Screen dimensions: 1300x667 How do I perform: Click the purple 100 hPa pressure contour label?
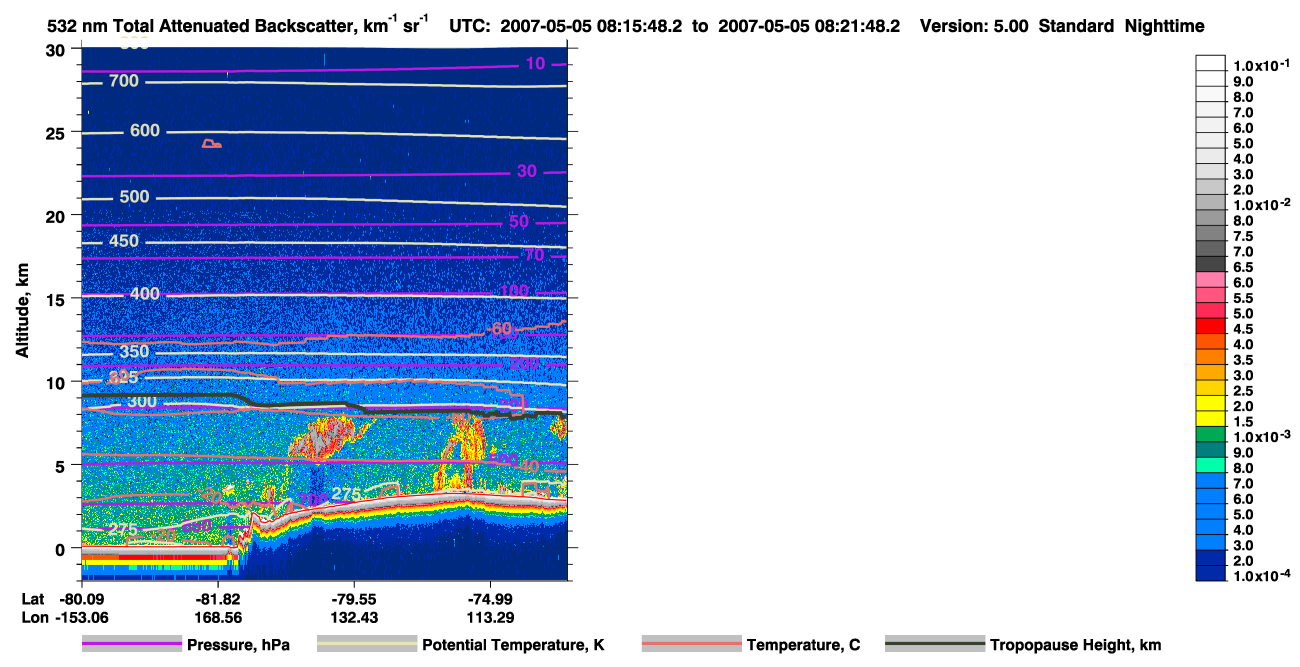tap(514, 292)
